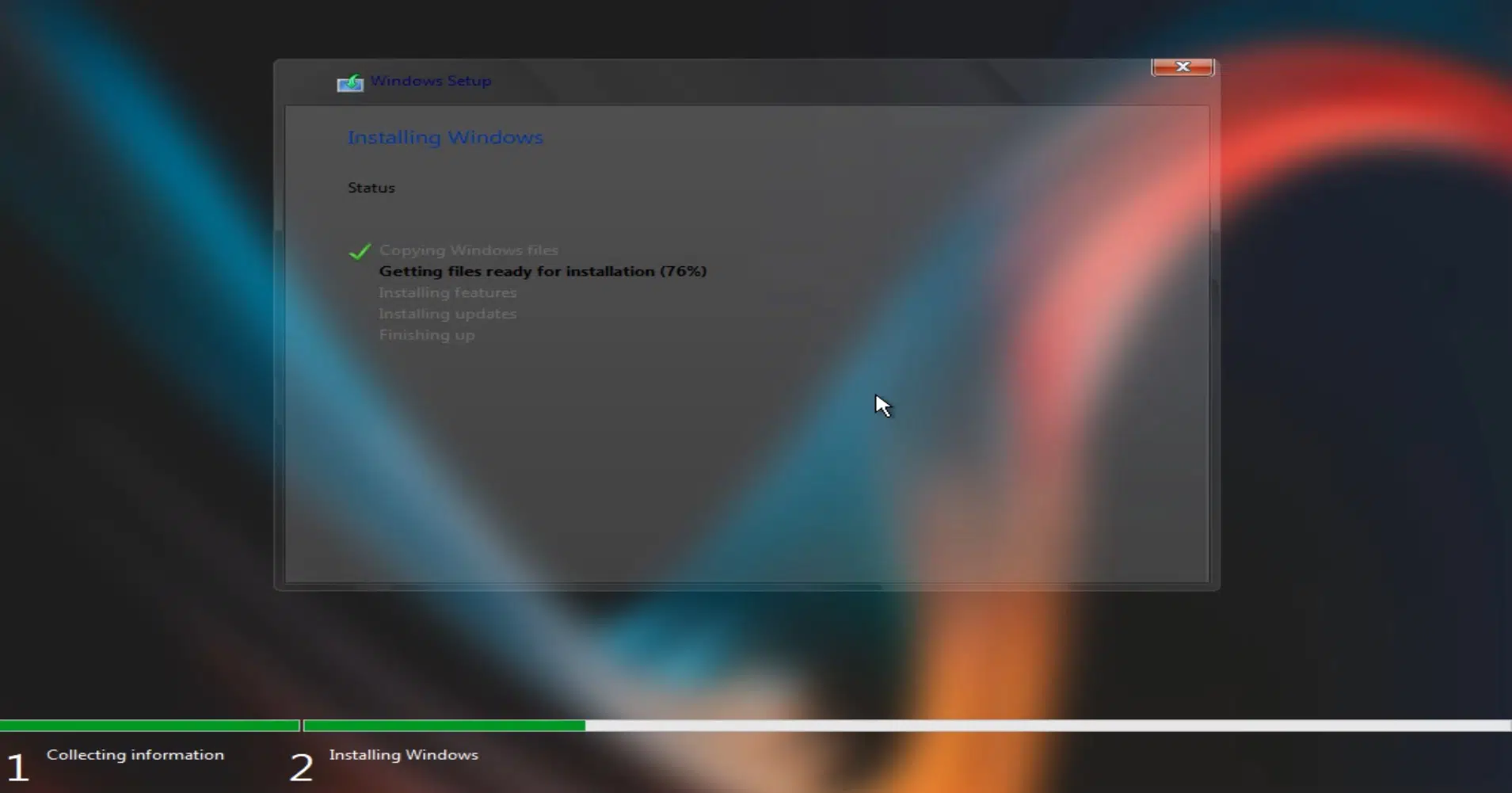Click the 'Collecting information' step label
Viewport: 1512px width, 793px height.
click(x=135, y=755)
